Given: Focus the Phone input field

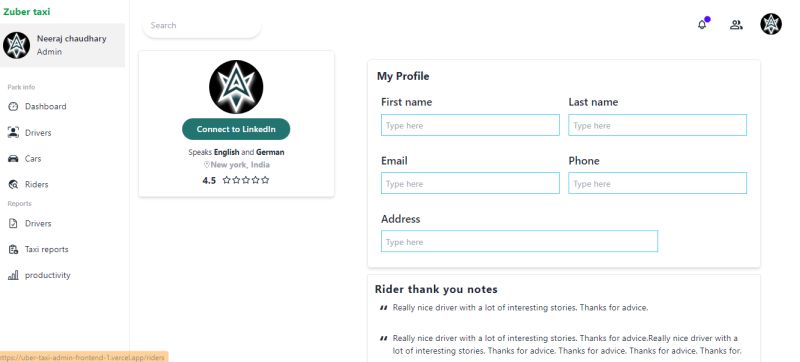Looking at the screenshot, I should click(x=657, y=183).
